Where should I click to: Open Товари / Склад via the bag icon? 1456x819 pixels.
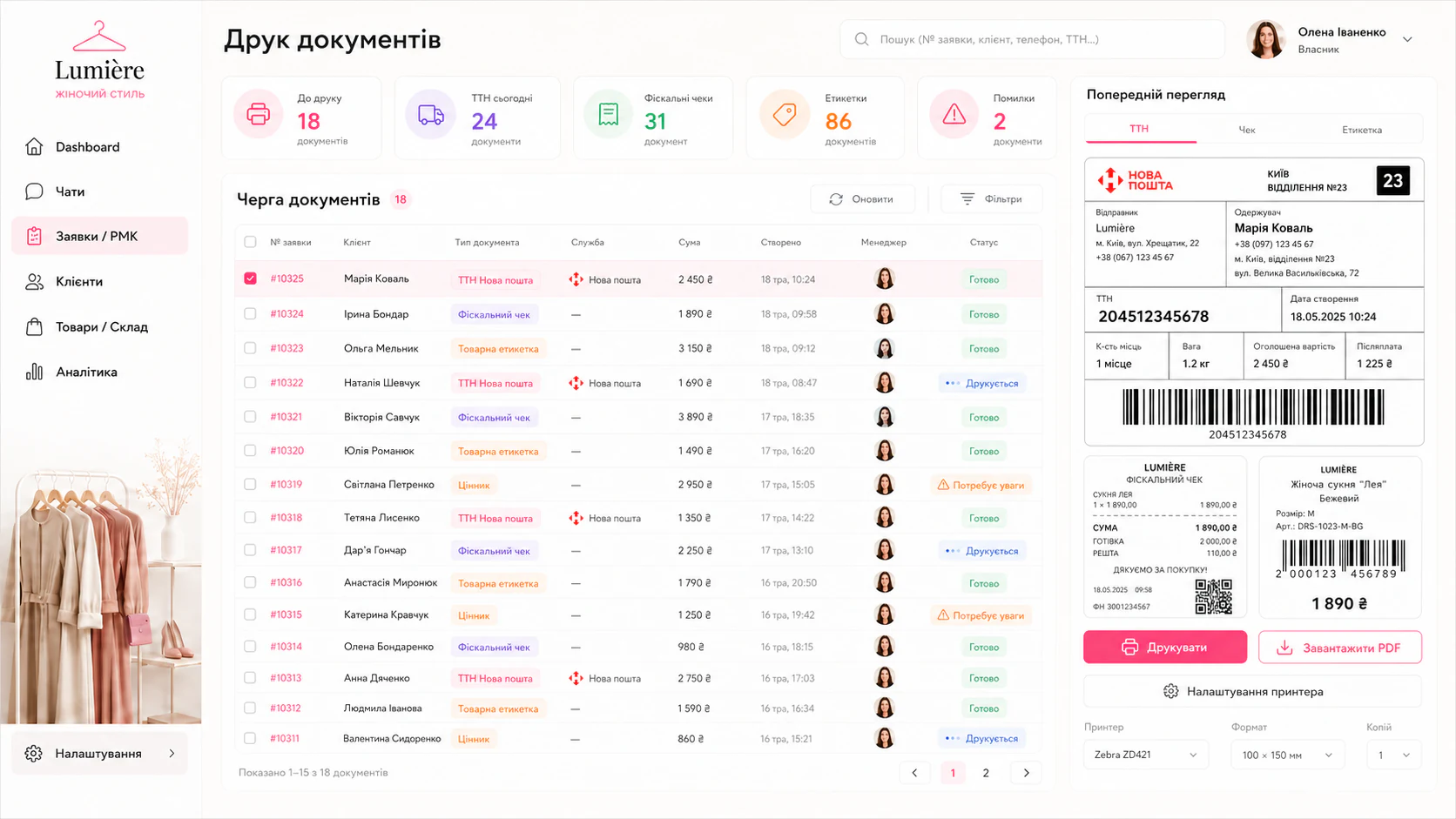click(x=34, y=326)
